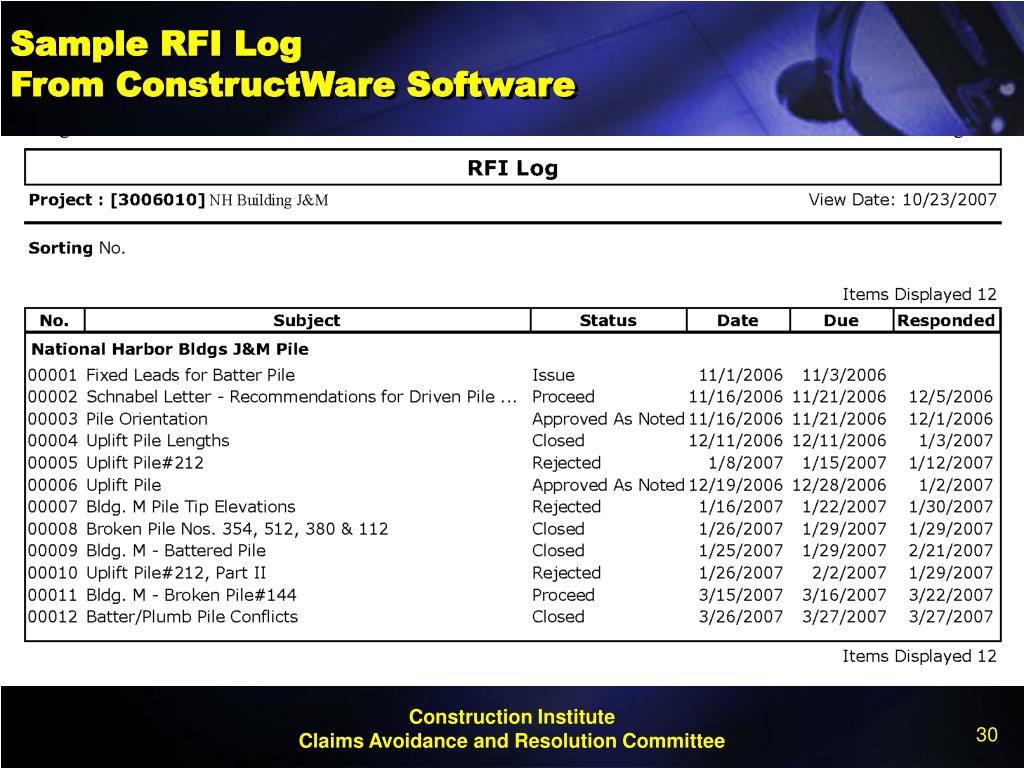Click 'Closed' status of RFI 00004

pos(558,441)
